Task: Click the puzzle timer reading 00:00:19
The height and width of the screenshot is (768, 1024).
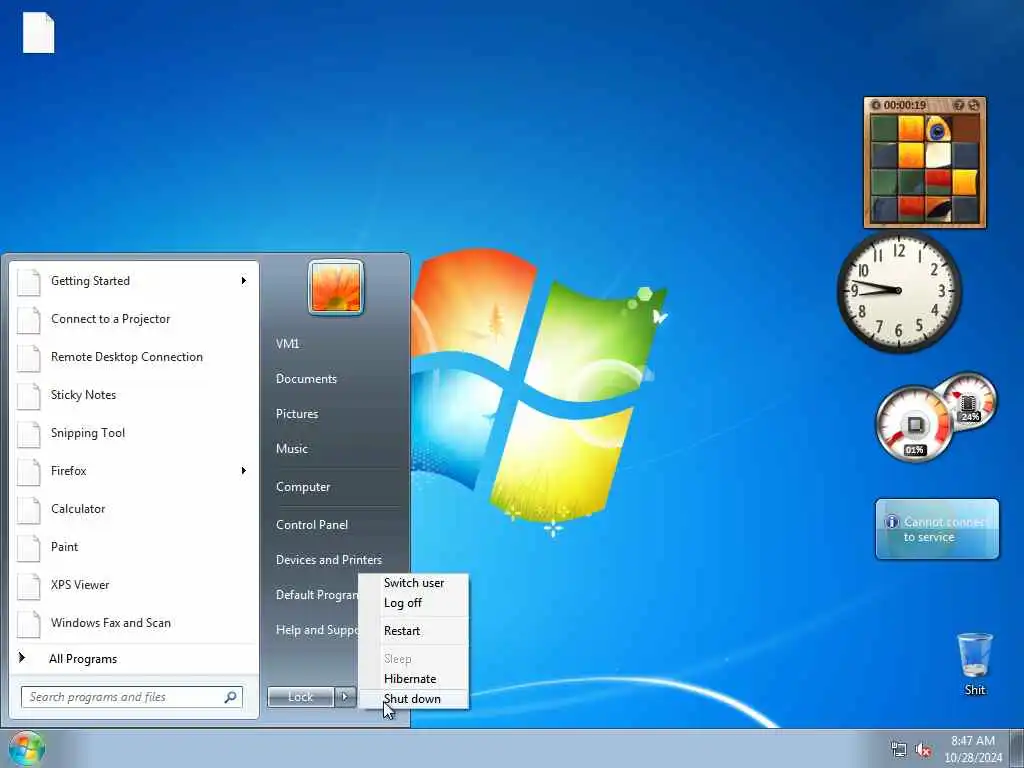Action: [905, 105]
